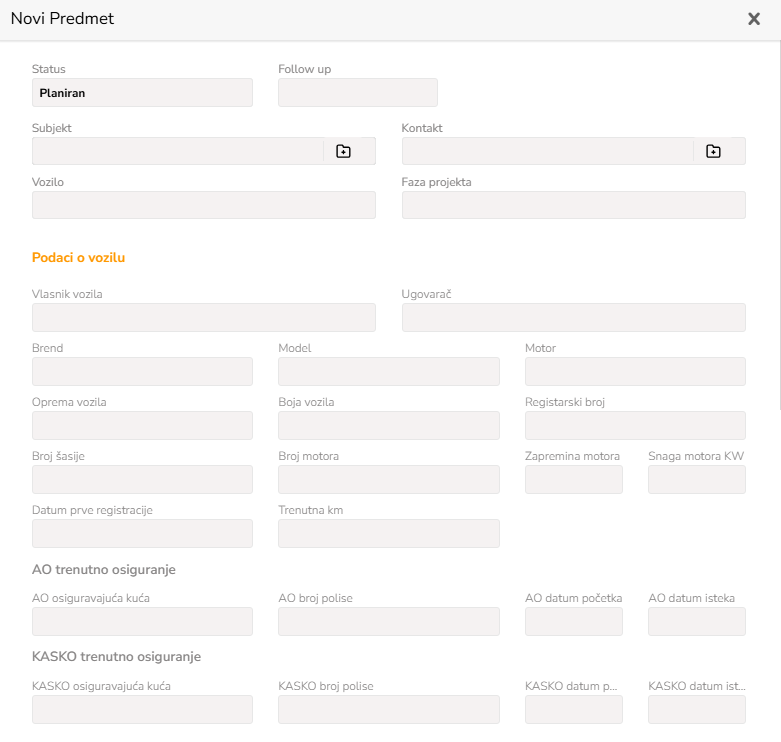Open the Status dropdown showing Planiran
781x742 pixels.
(x=142, y=93)
